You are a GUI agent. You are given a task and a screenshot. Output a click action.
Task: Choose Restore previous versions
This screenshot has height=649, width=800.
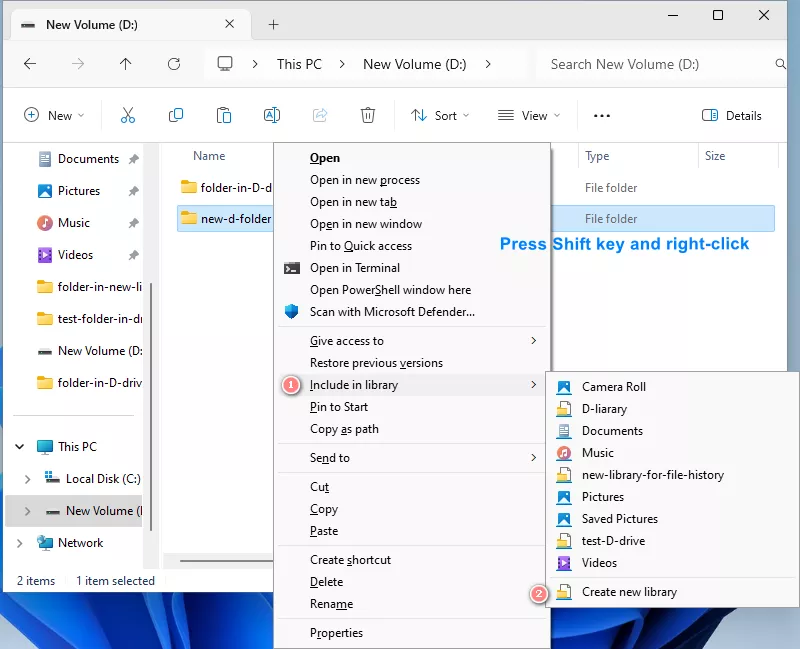412,363
